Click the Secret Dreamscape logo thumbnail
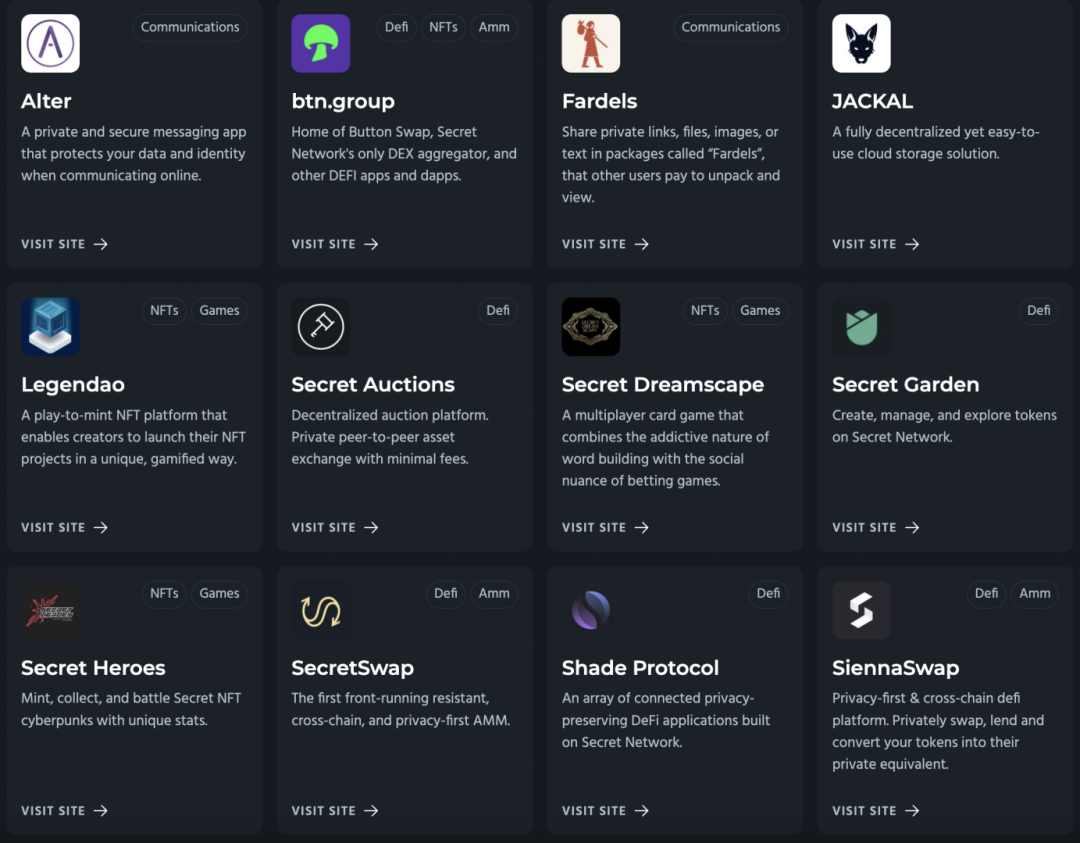Screen dimensions: 1080x843 coord(591,326)
